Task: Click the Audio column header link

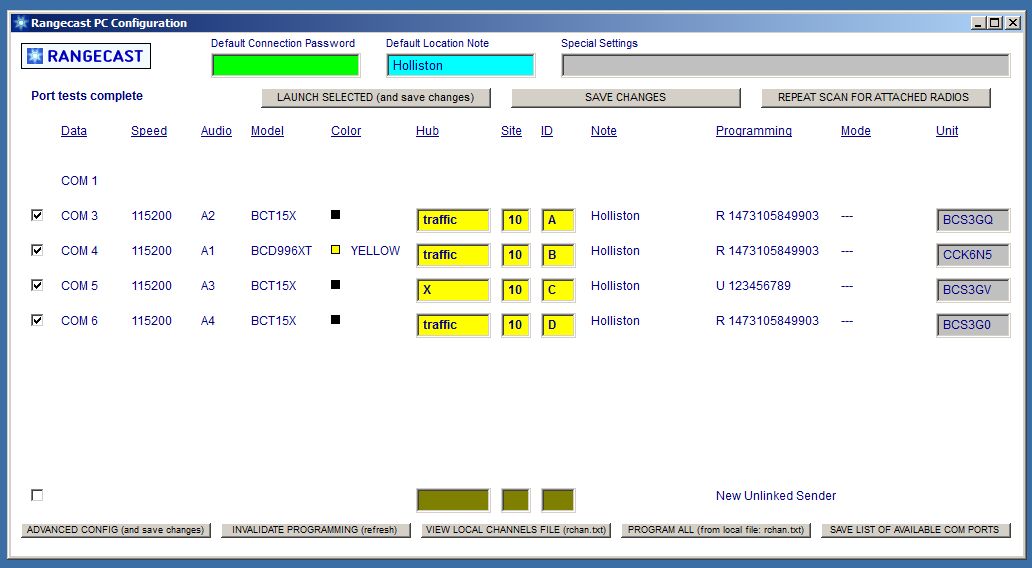Action: tap(216, 131)
